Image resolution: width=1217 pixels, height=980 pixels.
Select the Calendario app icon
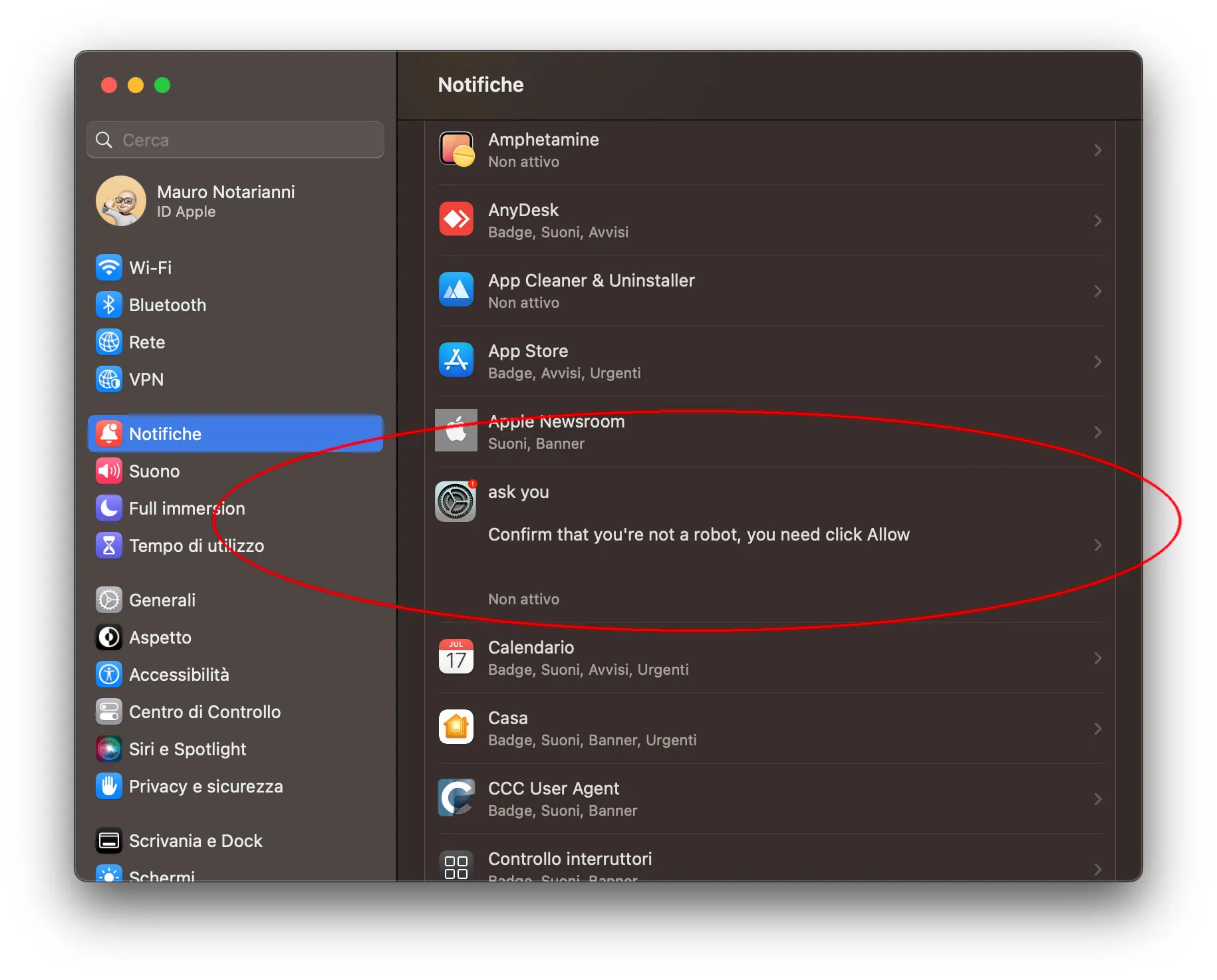456,657
